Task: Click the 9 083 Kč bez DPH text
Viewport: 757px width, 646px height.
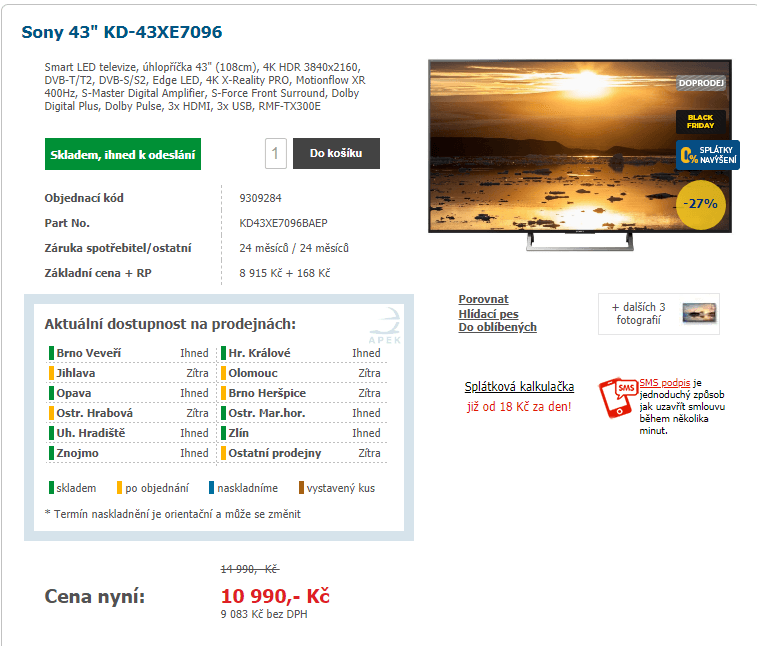Action: click(264, 614)
